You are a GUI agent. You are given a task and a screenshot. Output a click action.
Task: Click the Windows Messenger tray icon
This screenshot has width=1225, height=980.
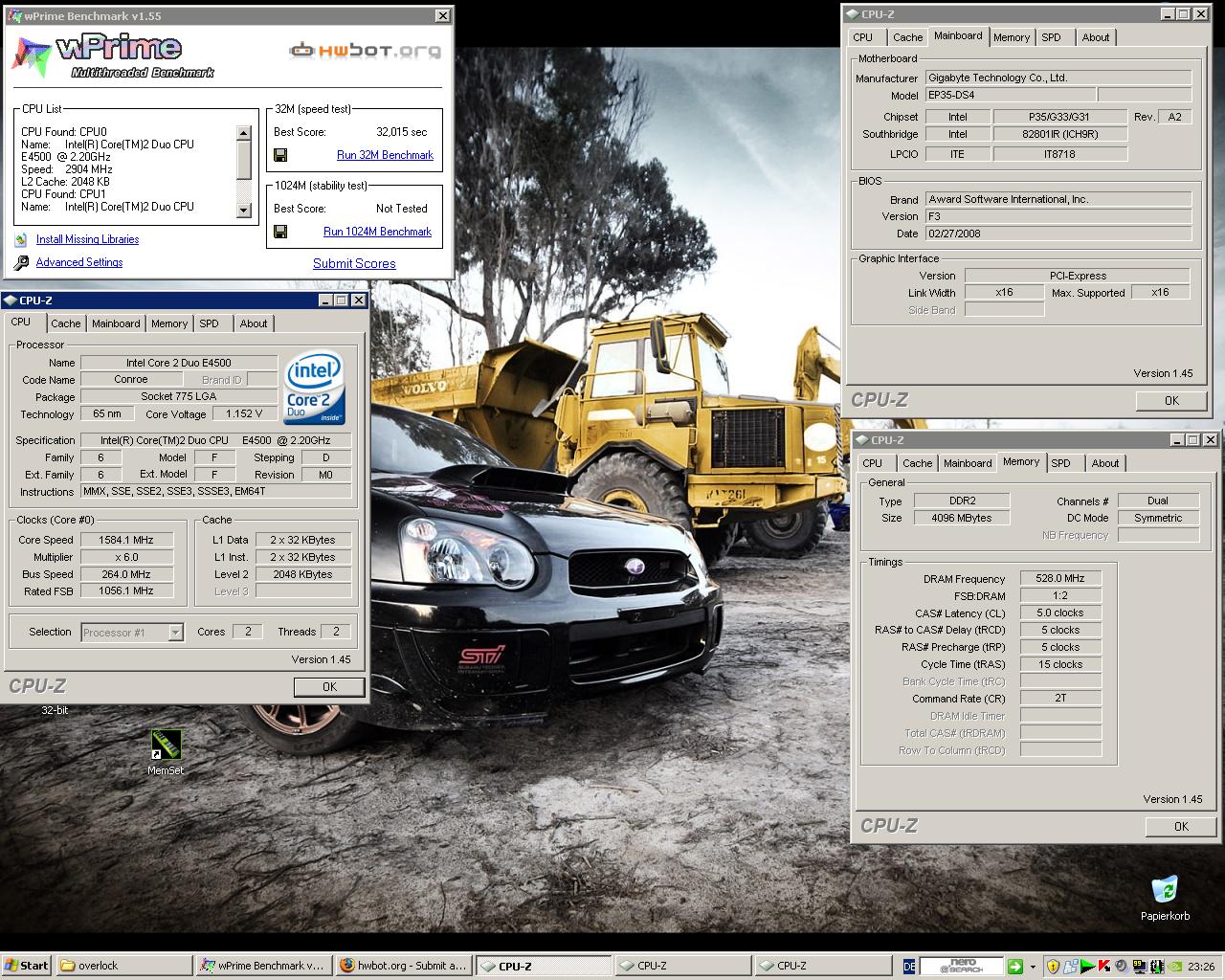click(1070, 967)
